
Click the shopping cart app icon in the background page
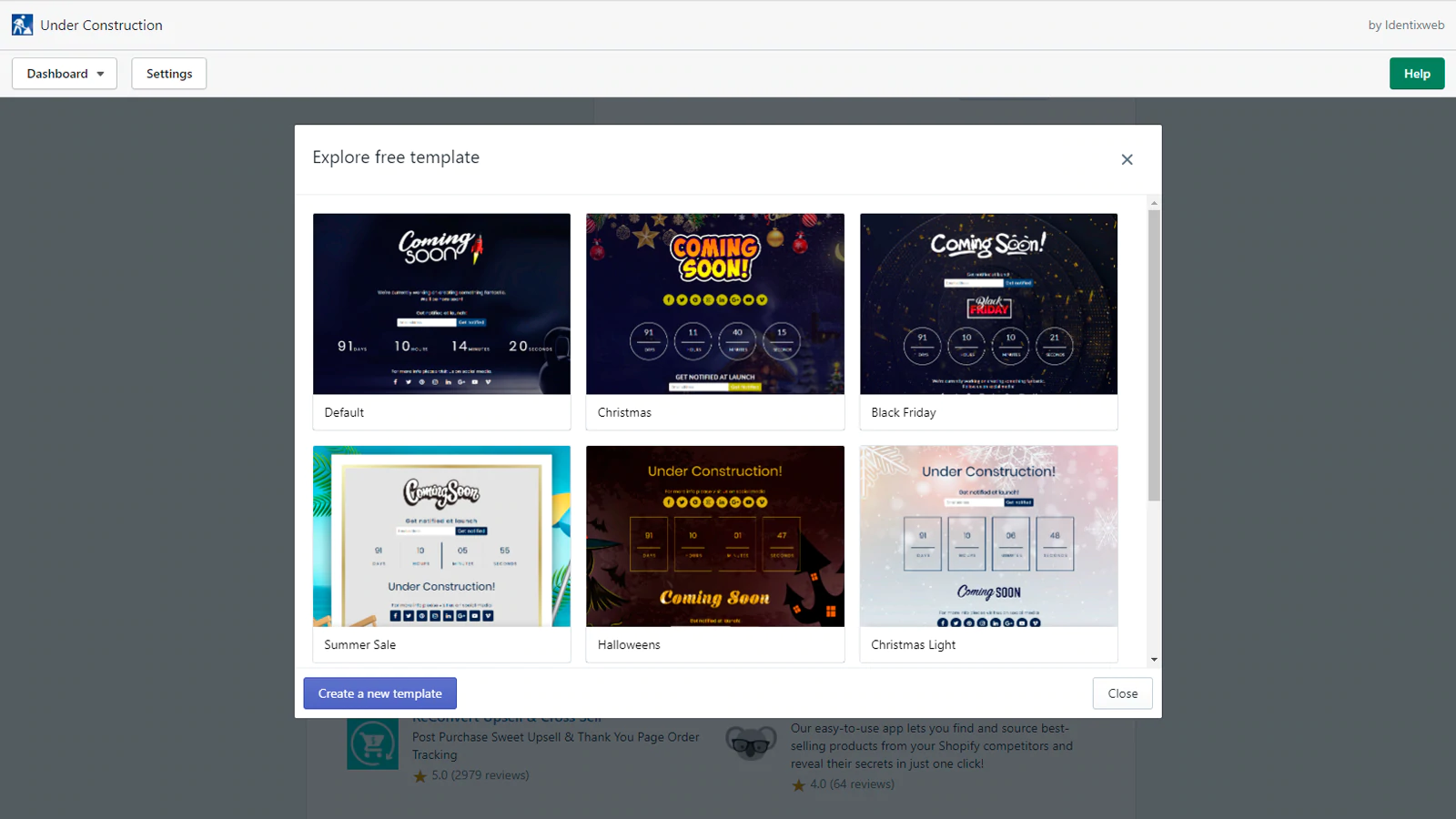click(372, 743)
